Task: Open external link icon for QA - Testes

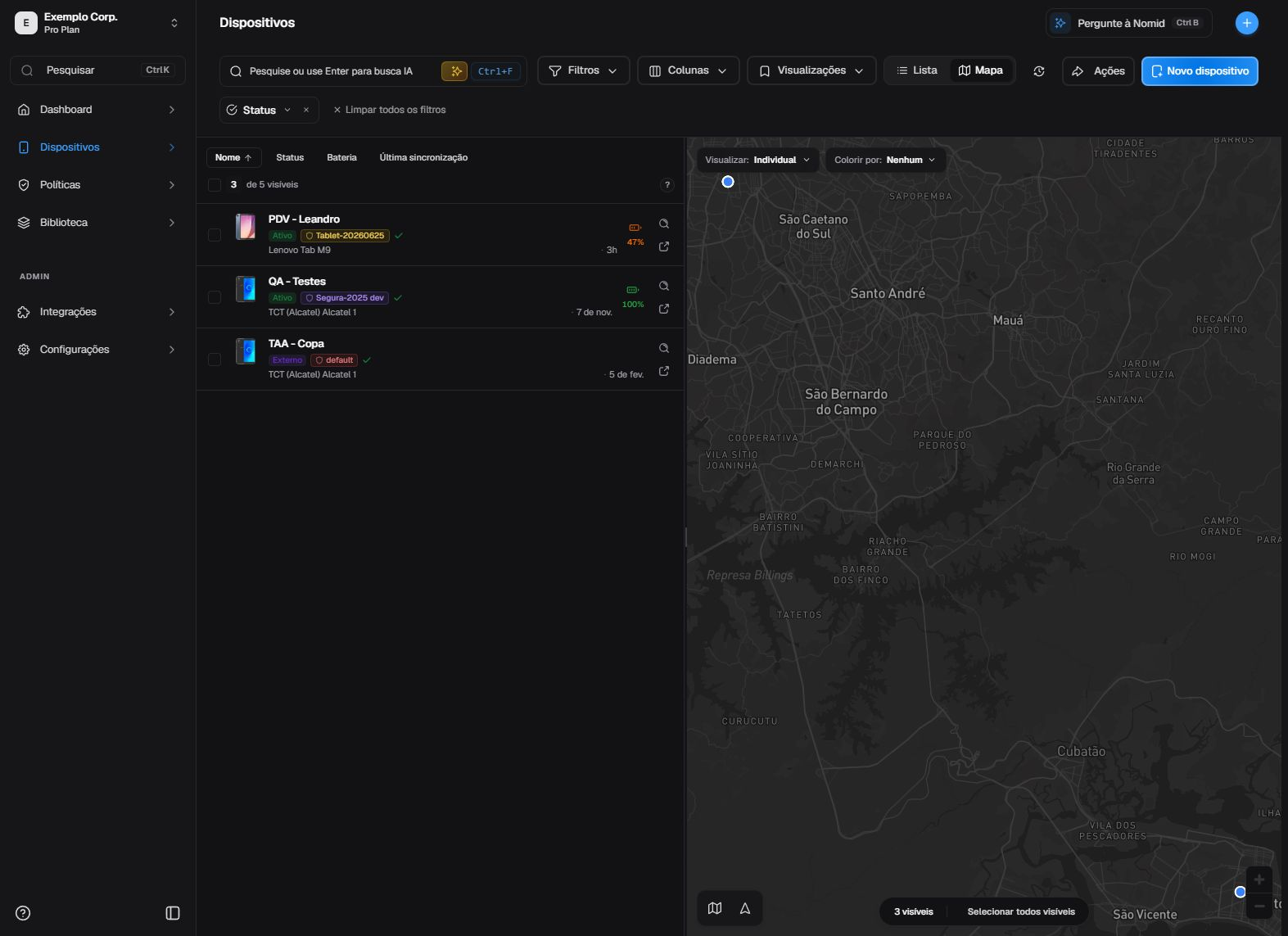Action: (664, 309)
